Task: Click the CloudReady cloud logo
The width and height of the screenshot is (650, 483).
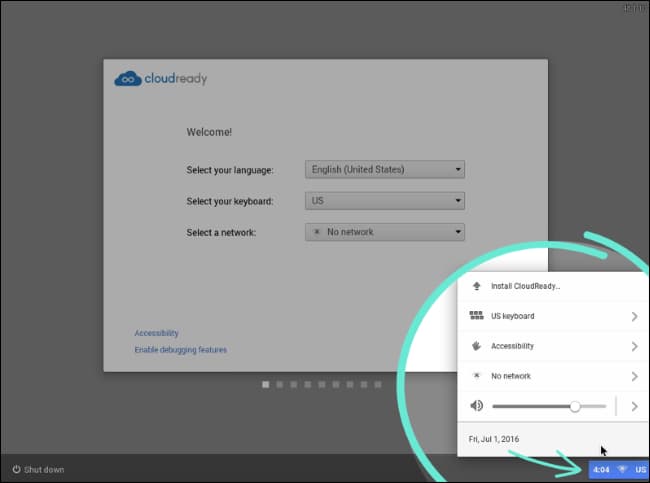Action: [x=128, y=78]
